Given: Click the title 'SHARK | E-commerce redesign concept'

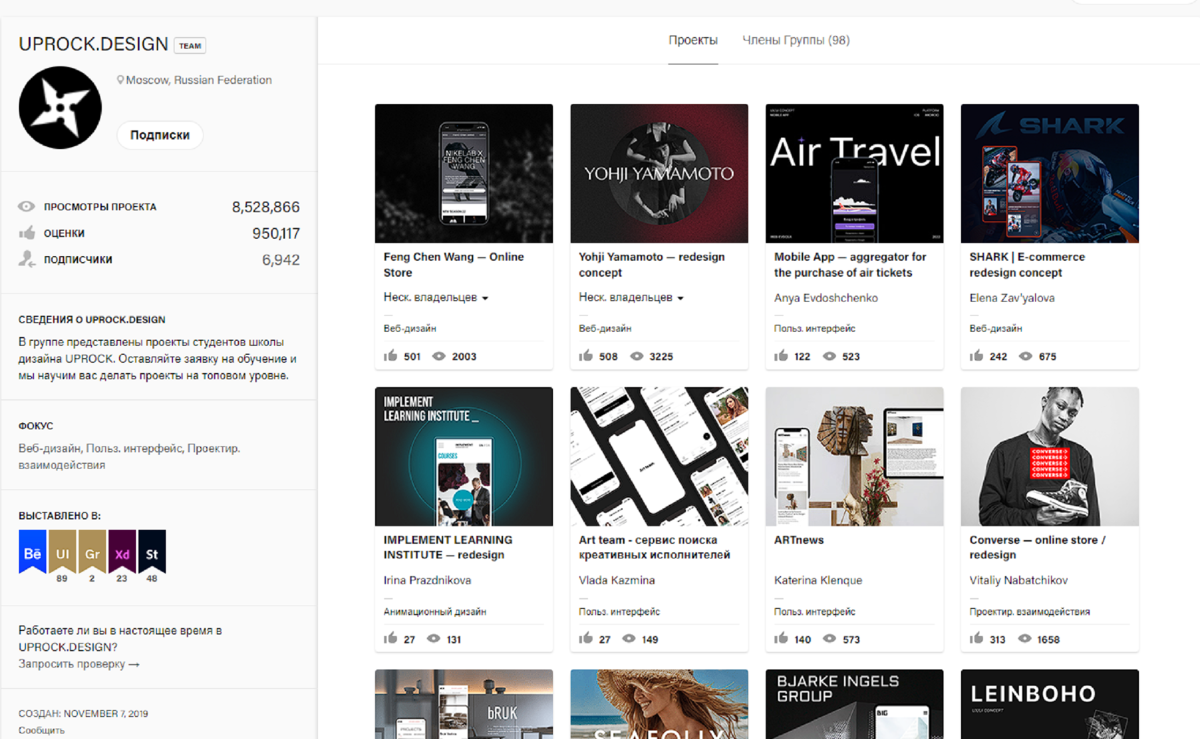Looking at the screenshot, I should 1027,265.
